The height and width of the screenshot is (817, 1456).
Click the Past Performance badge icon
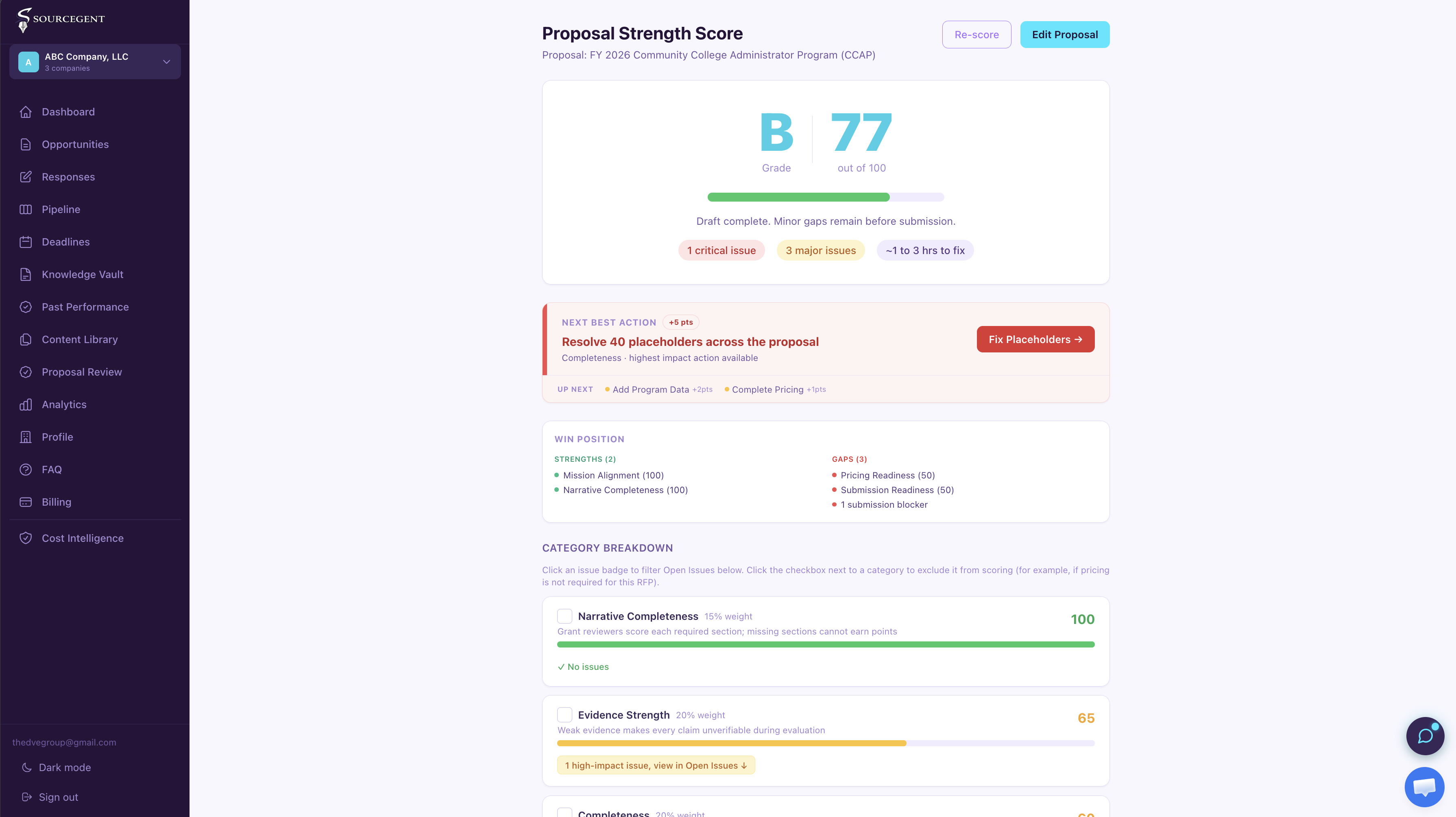[26, 307]
